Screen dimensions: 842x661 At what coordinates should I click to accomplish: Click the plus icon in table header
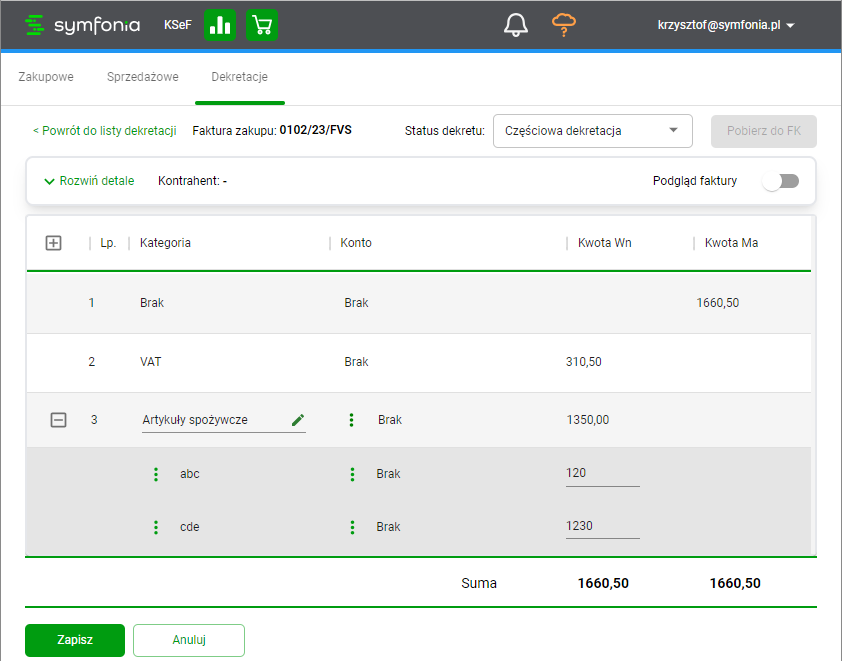point(53,243)
